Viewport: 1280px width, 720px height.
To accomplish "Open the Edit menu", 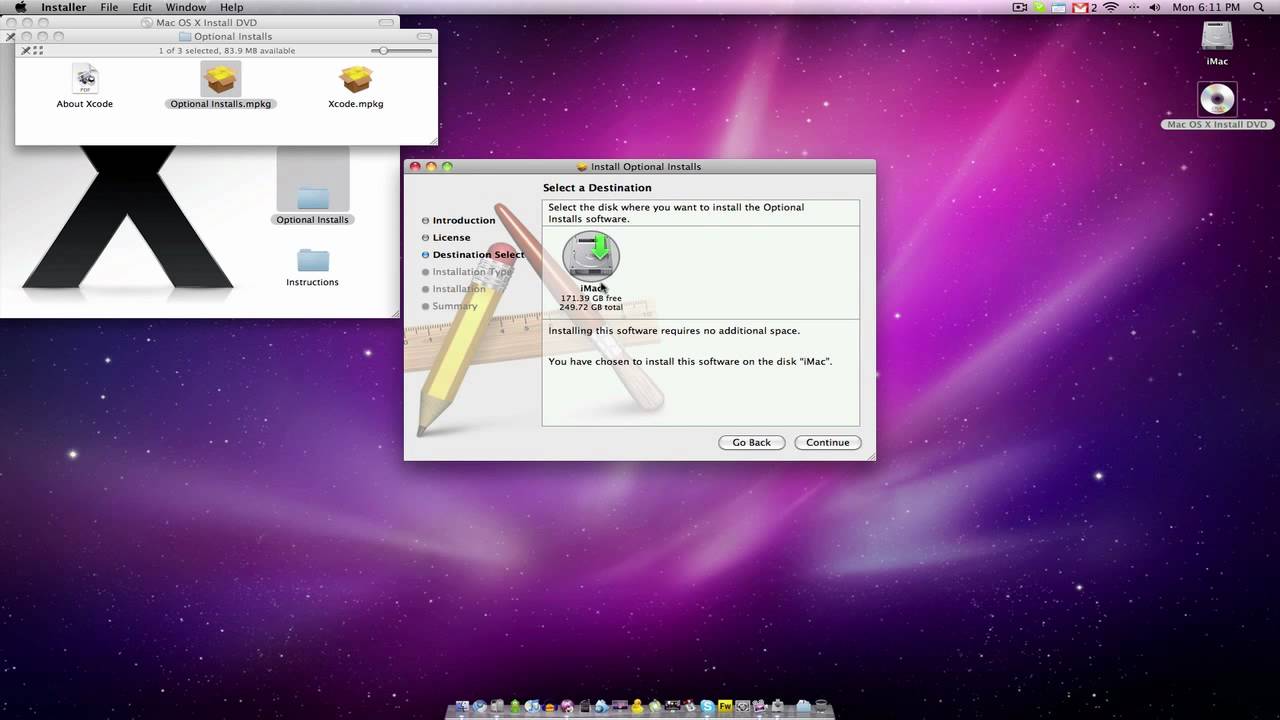I will coord(142,7).
